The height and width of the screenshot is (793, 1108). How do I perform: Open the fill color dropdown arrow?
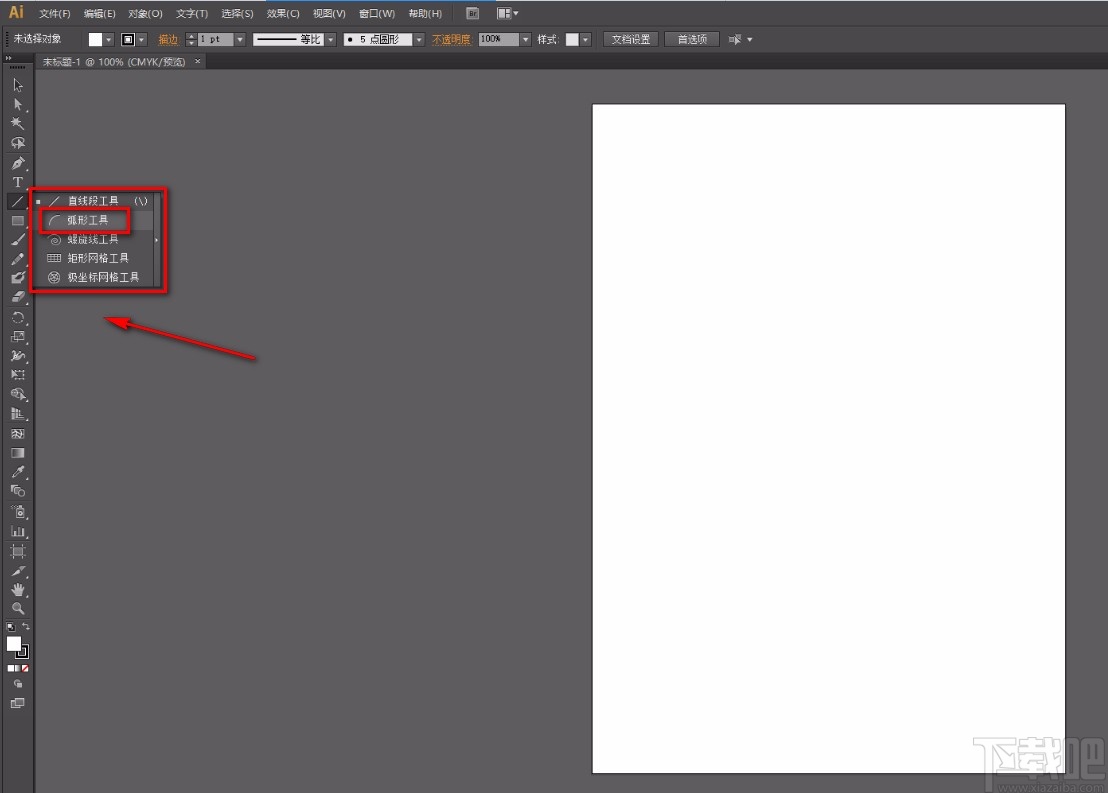pos(108,40)
